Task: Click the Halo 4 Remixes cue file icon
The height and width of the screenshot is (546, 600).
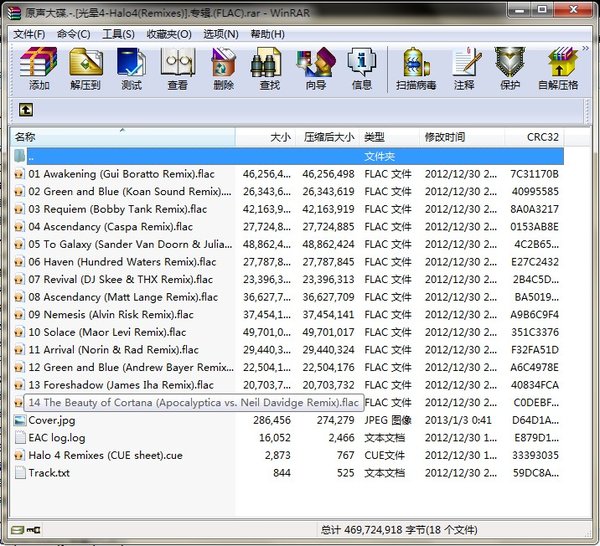Action: click(x=19, y=456)
